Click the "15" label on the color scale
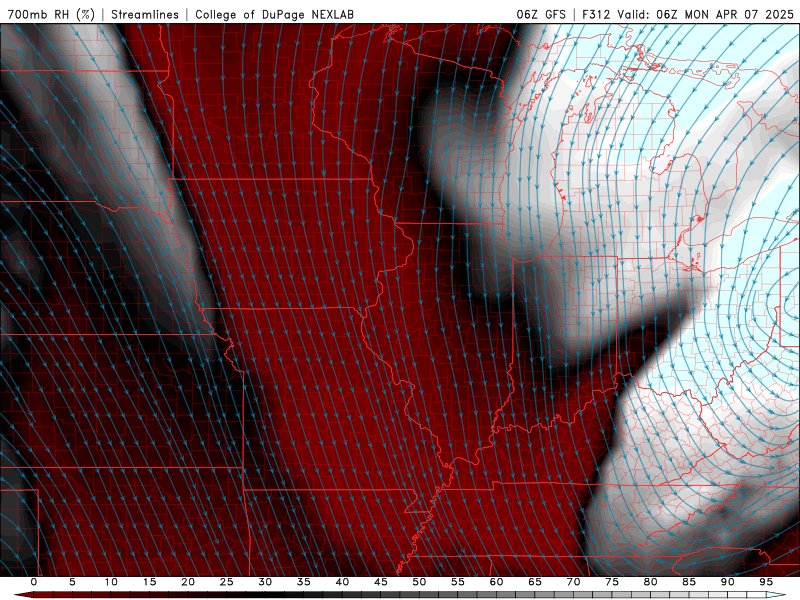 pos(149,582)
